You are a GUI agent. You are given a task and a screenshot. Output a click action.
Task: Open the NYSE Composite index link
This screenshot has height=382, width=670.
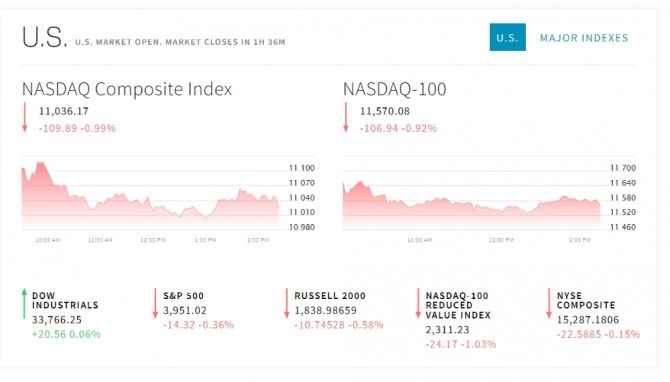pos(586,300)
